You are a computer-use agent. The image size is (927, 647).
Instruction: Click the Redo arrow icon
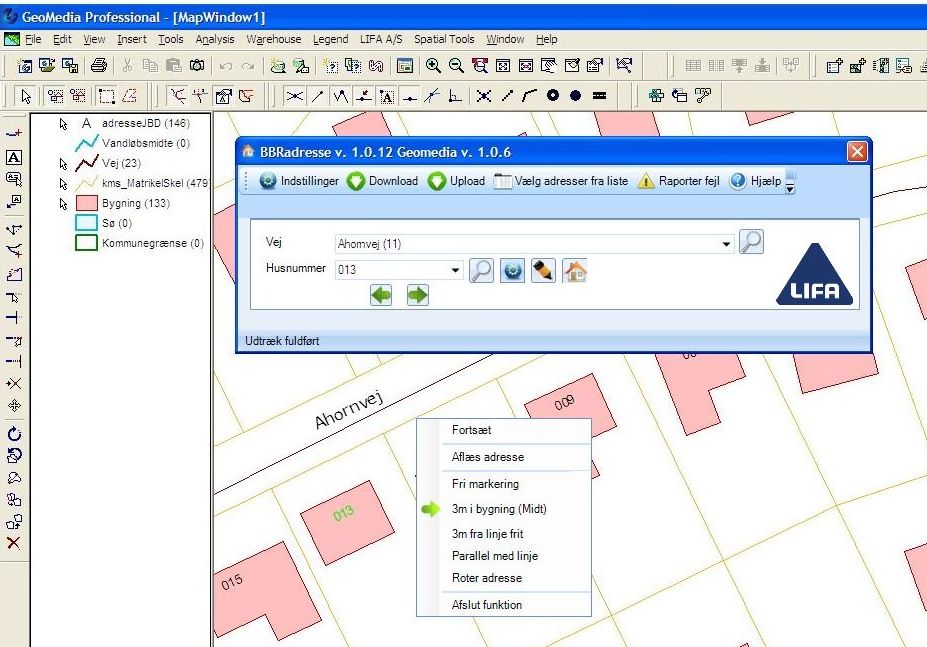coord(248,66)
